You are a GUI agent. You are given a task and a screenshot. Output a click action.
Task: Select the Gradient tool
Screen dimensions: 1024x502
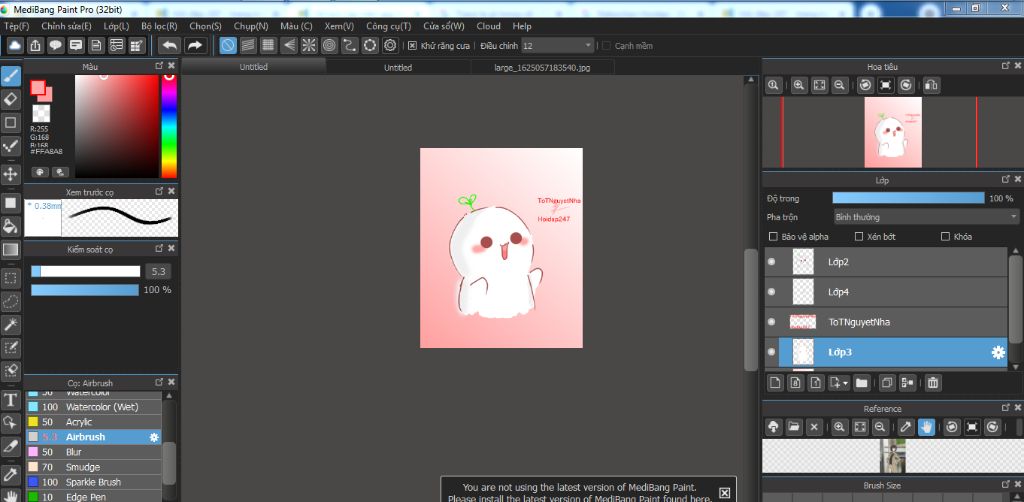point(10,249)
